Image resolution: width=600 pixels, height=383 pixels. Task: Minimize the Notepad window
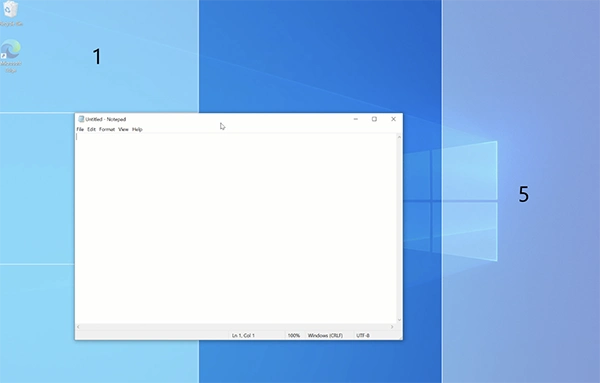coord(355,119)
